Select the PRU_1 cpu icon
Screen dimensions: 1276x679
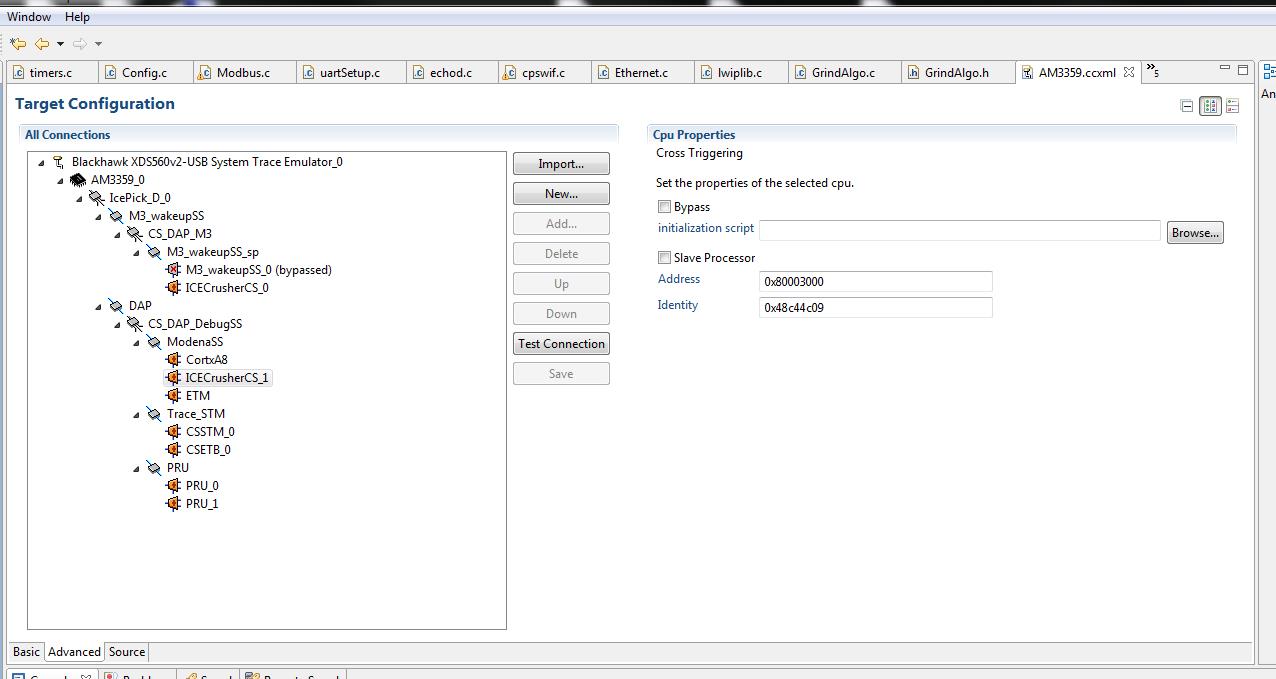[173, 504]
